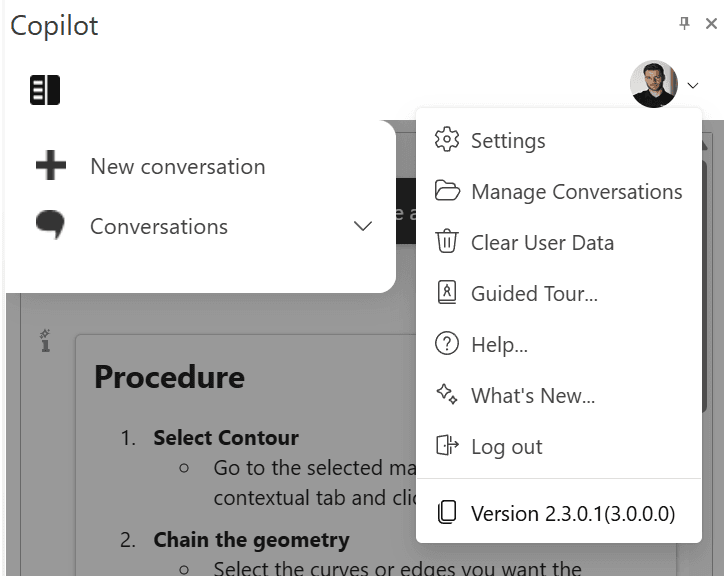The height and width of the screenshot is (576, 724).
Task: Click the gear icon beside Settings
Action: point(447,139)
